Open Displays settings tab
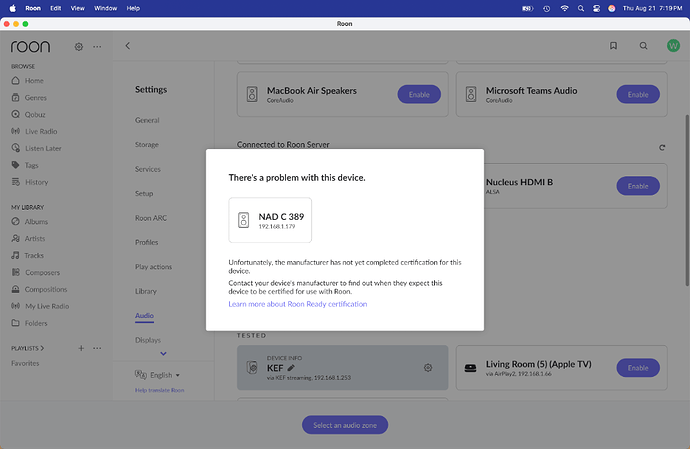Image resolution: width=690 pixels, height=449 pixels. point(147,340)
